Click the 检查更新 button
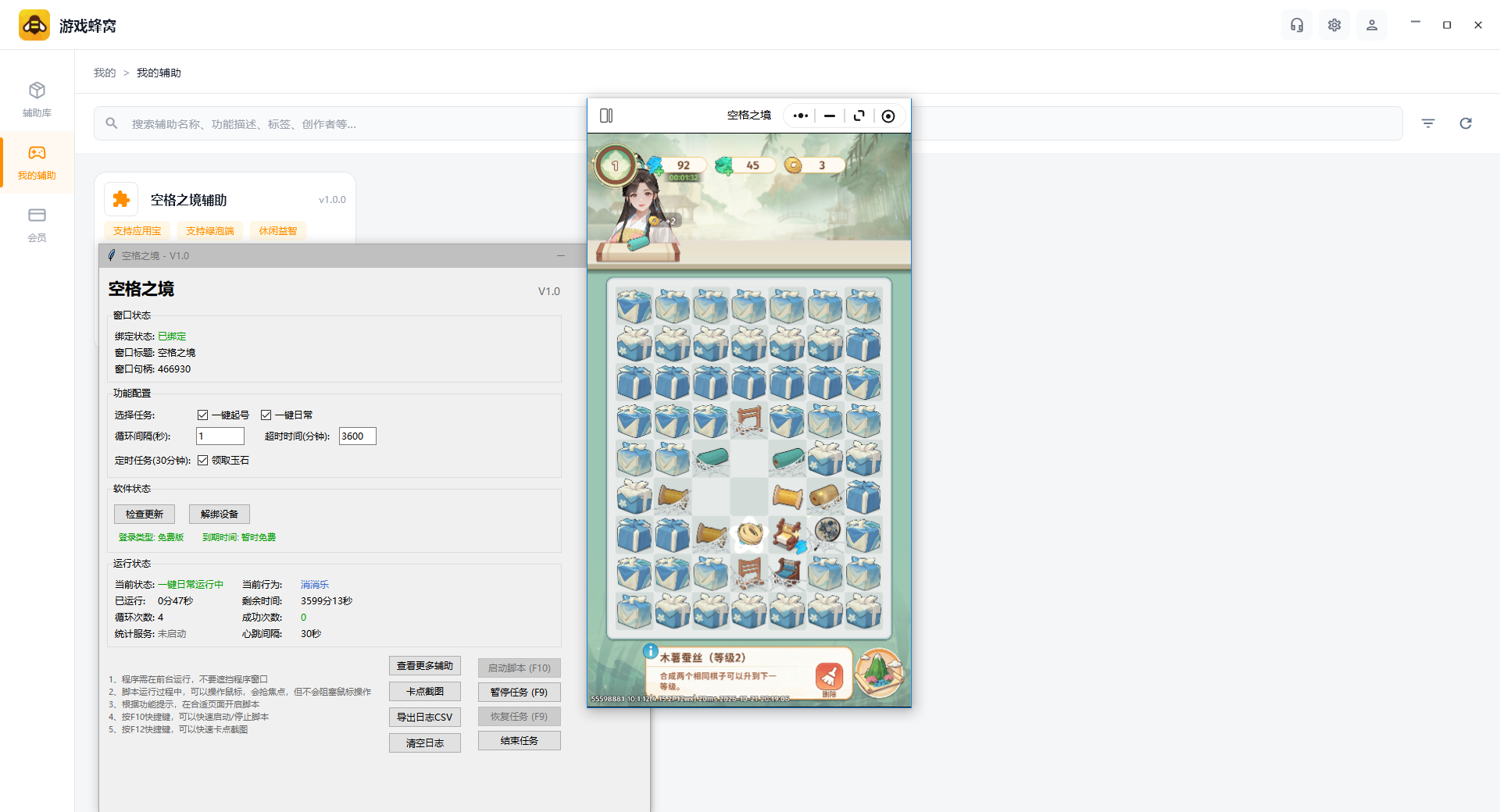The width and height of the screenshot is (1500, 812). [x=145, y=514]
